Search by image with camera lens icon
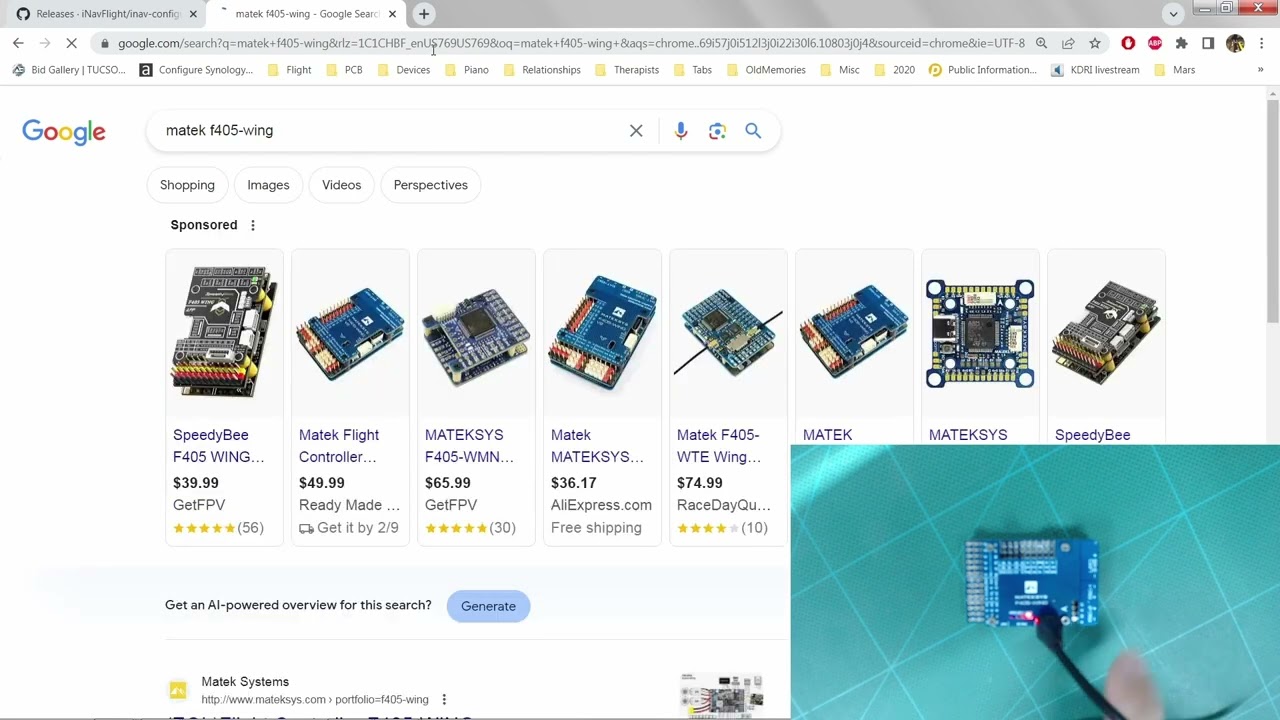This screenshot has height=720, width=1280. [x=717, y=131]
